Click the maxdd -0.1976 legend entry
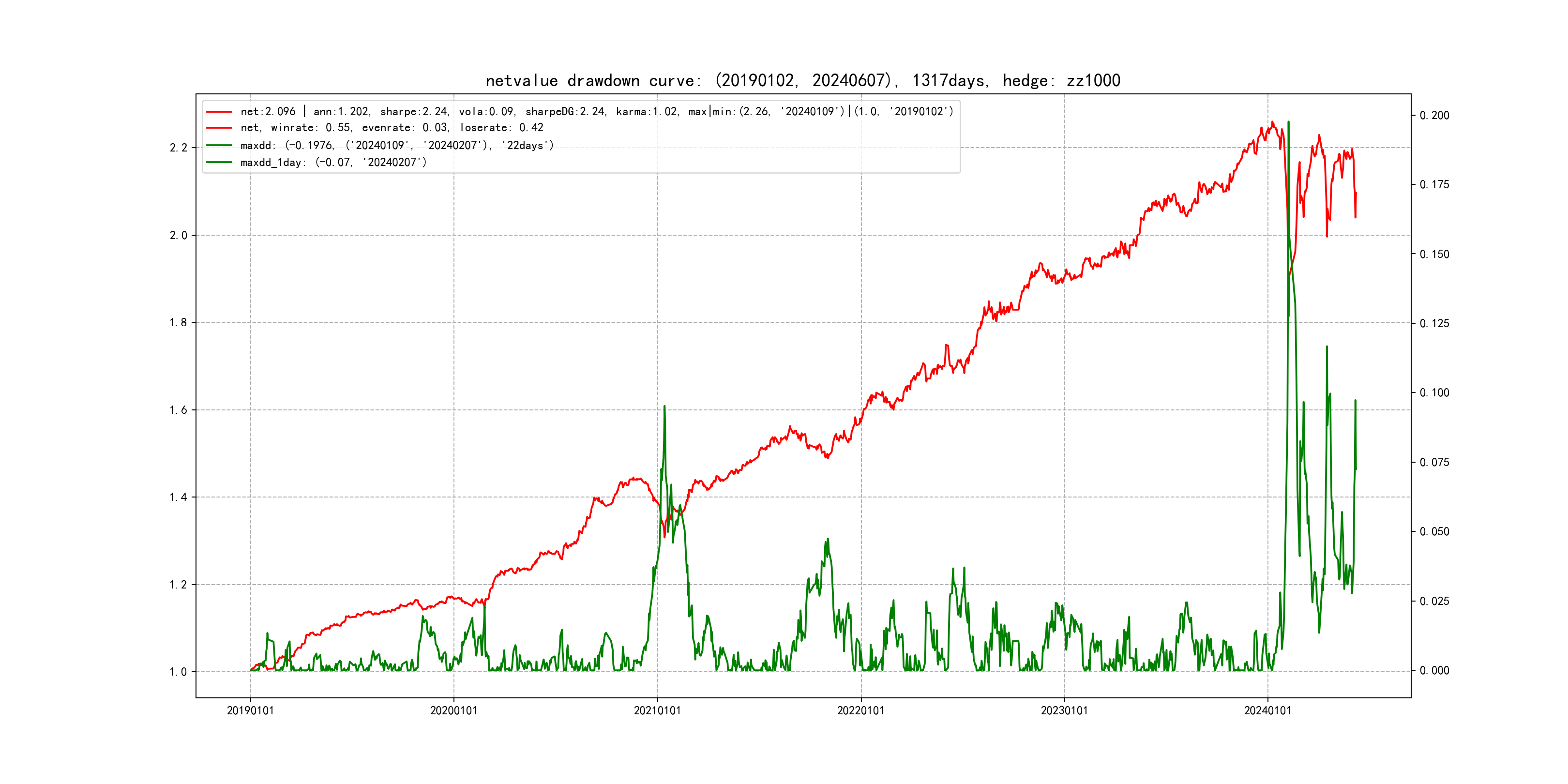Screen dimensions: 1568x784 pos(397,146)
